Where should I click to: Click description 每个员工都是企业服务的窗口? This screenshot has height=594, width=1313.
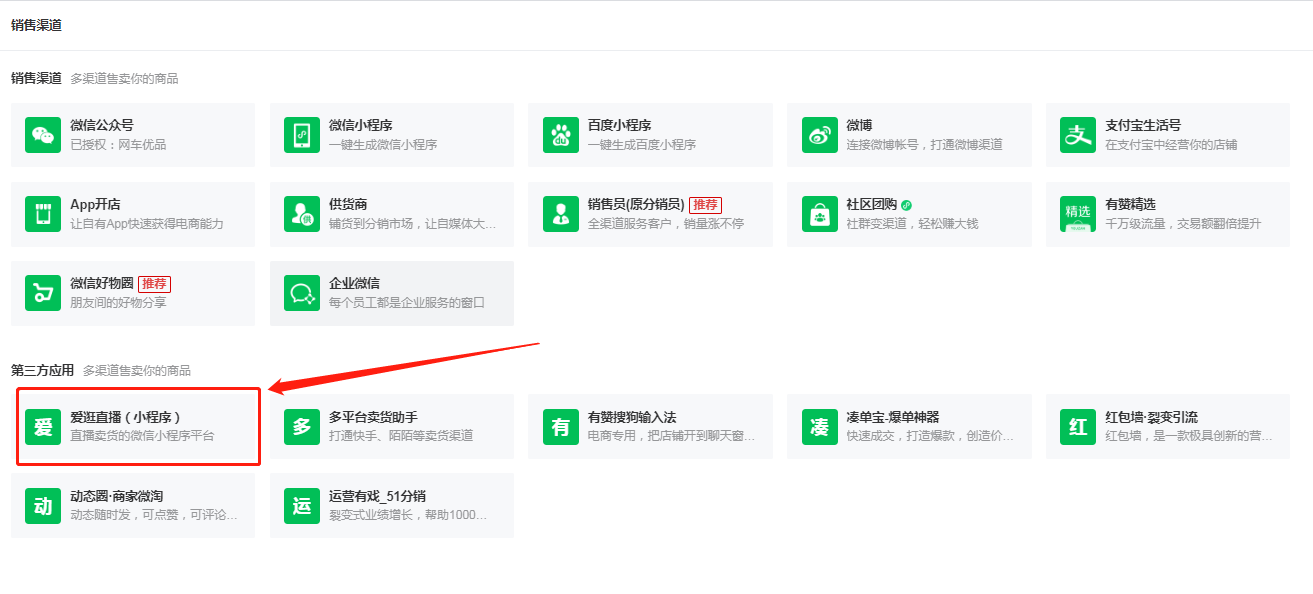click(x=407, y=303)
